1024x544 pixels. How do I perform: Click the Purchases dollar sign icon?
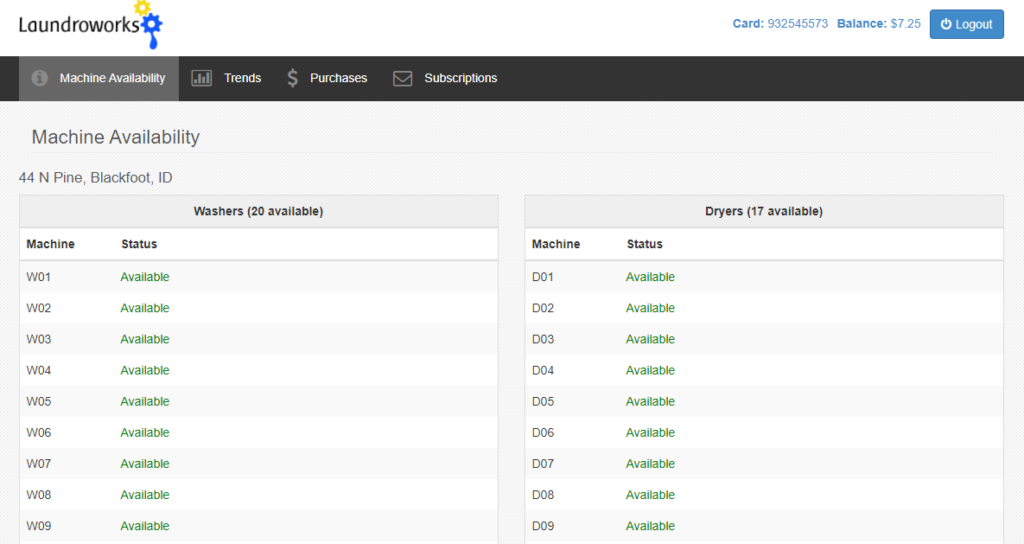[x=293, y=78]
